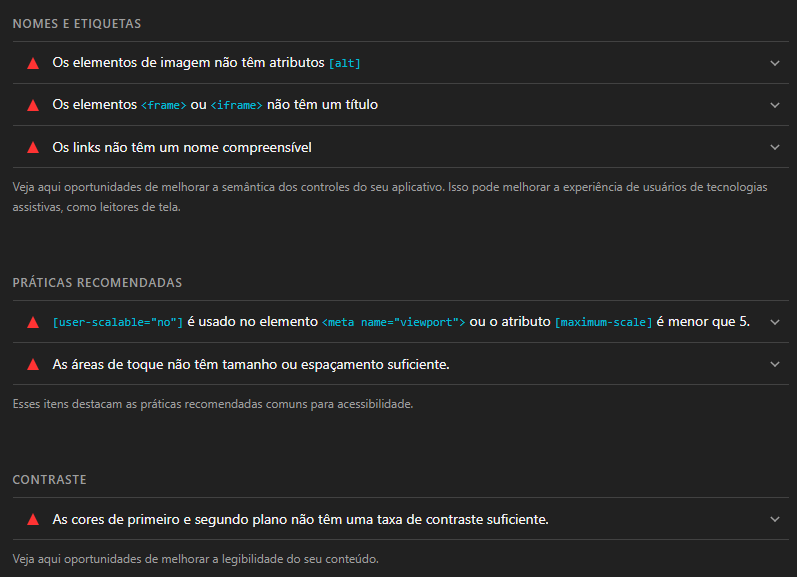
Task: Click 'Os links não têm um nome compreensível'
Action: (x=182, y=147)
